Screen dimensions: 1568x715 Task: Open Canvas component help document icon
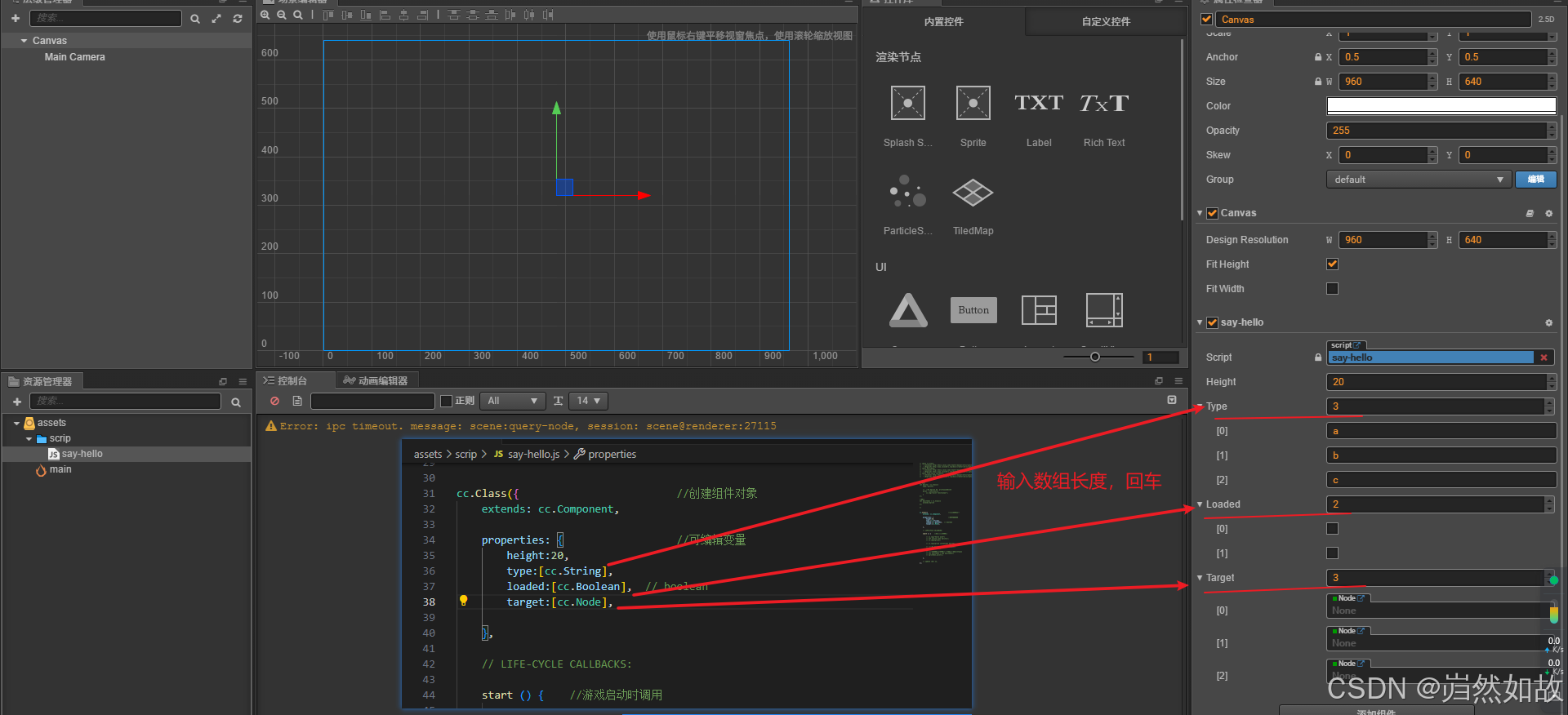(1530, 213)
